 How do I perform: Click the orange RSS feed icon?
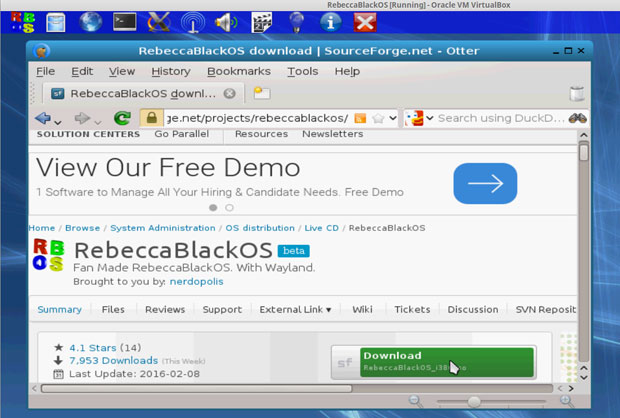[x=360, y=118]
